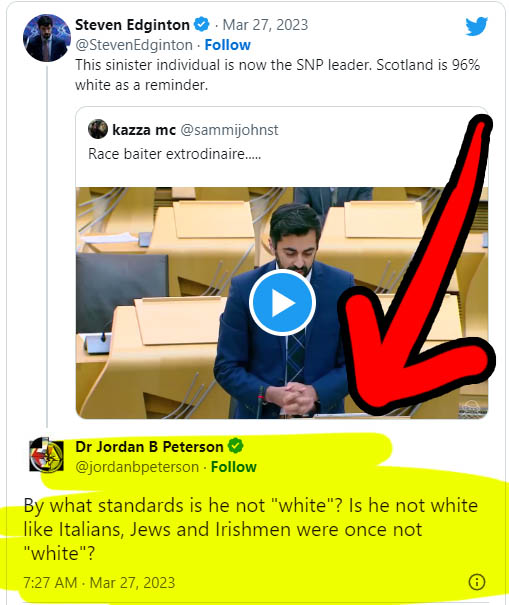This screenshot has width=509, height=605.
Task: Click Steven Edginton's blue verified badge
Action: 201,25
